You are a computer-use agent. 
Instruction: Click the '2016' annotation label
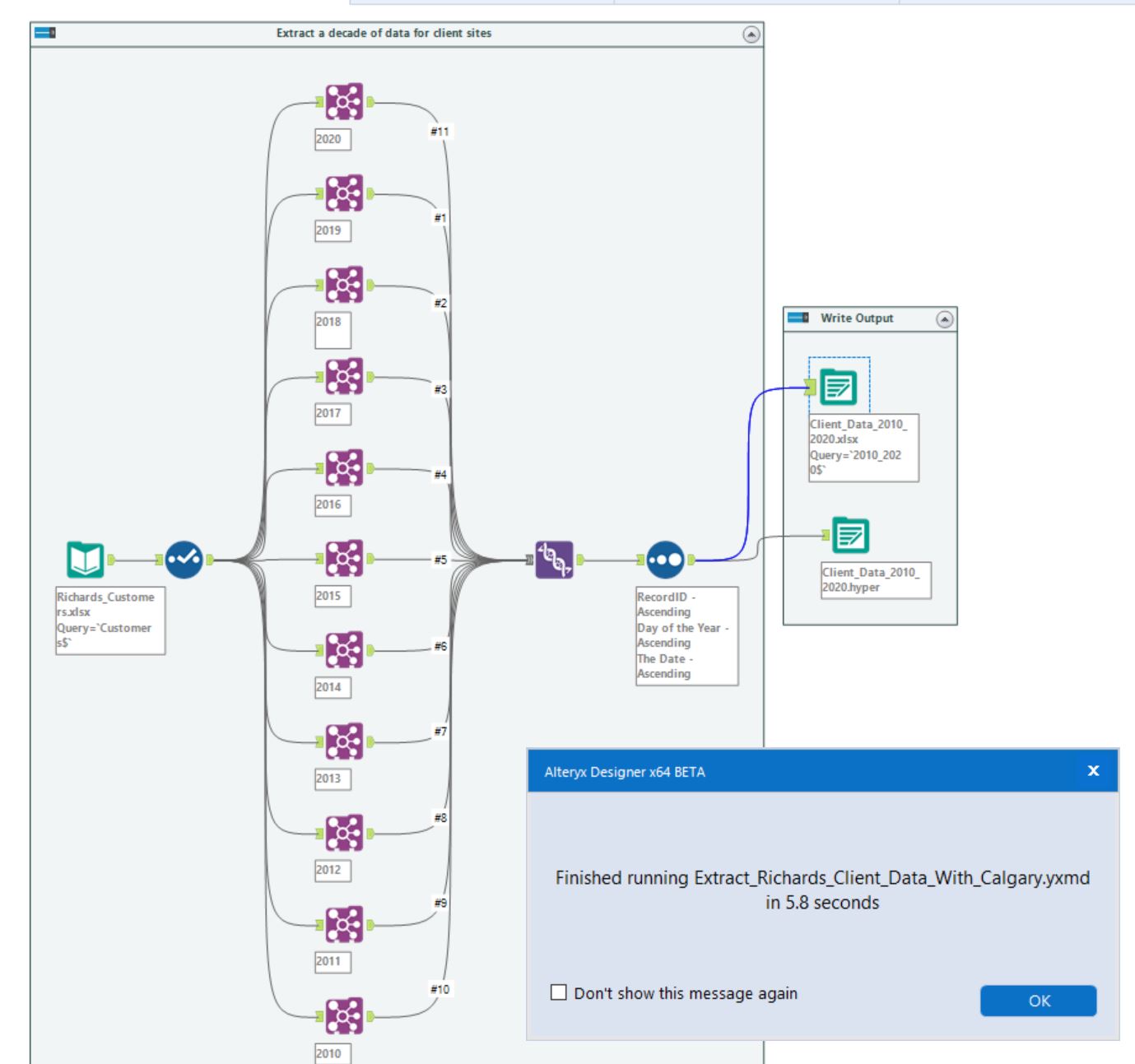click(333, 505)
